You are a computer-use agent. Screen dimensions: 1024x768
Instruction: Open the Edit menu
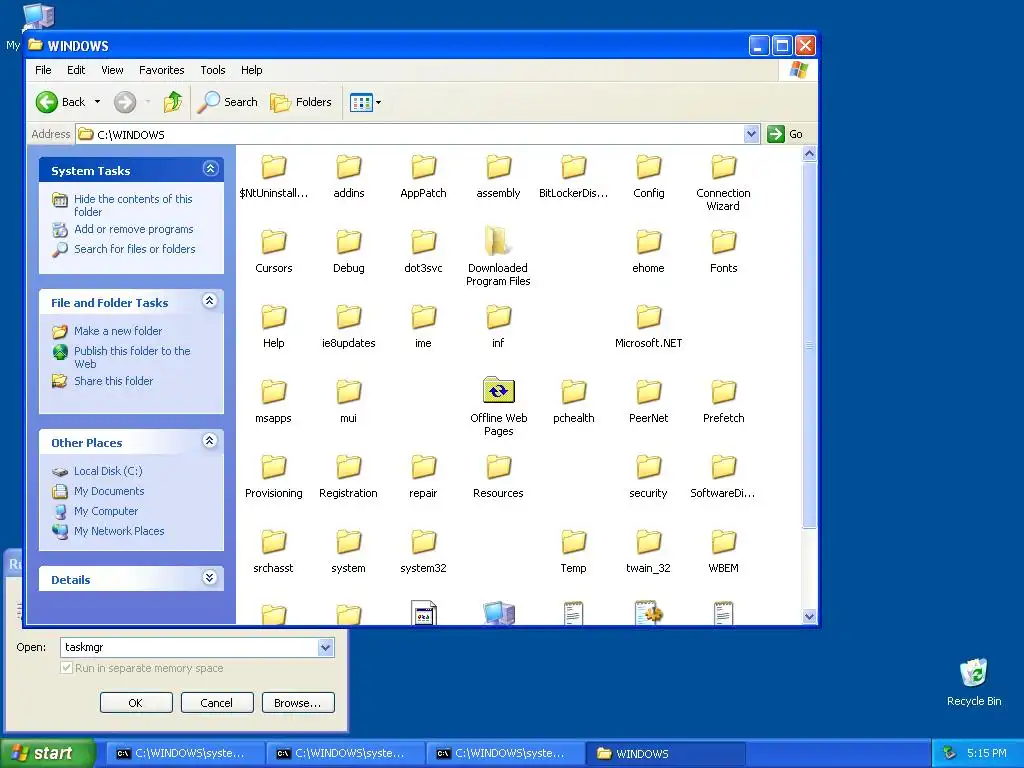(x=76, y=70)
